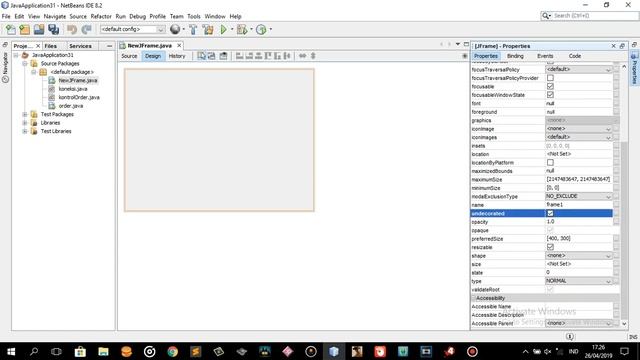Click the Preview Design icon
This screenshot has height=360, width=640.
[x=223, y=56]
